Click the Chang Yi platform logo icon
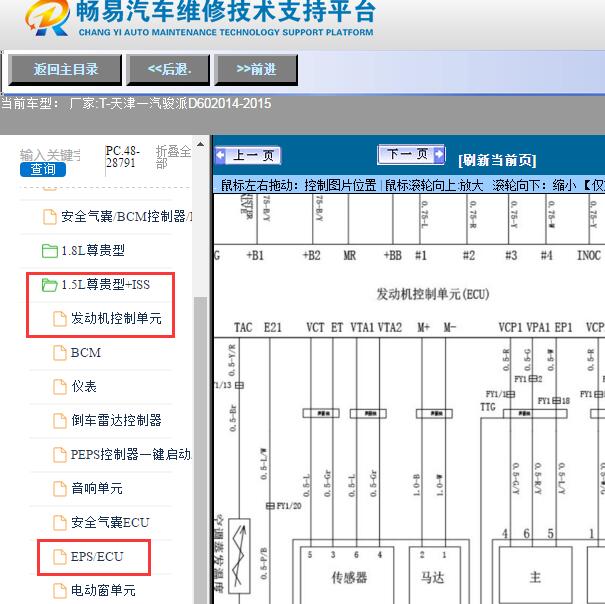This screenshot has height=604, width=605. tap(47, 18)
